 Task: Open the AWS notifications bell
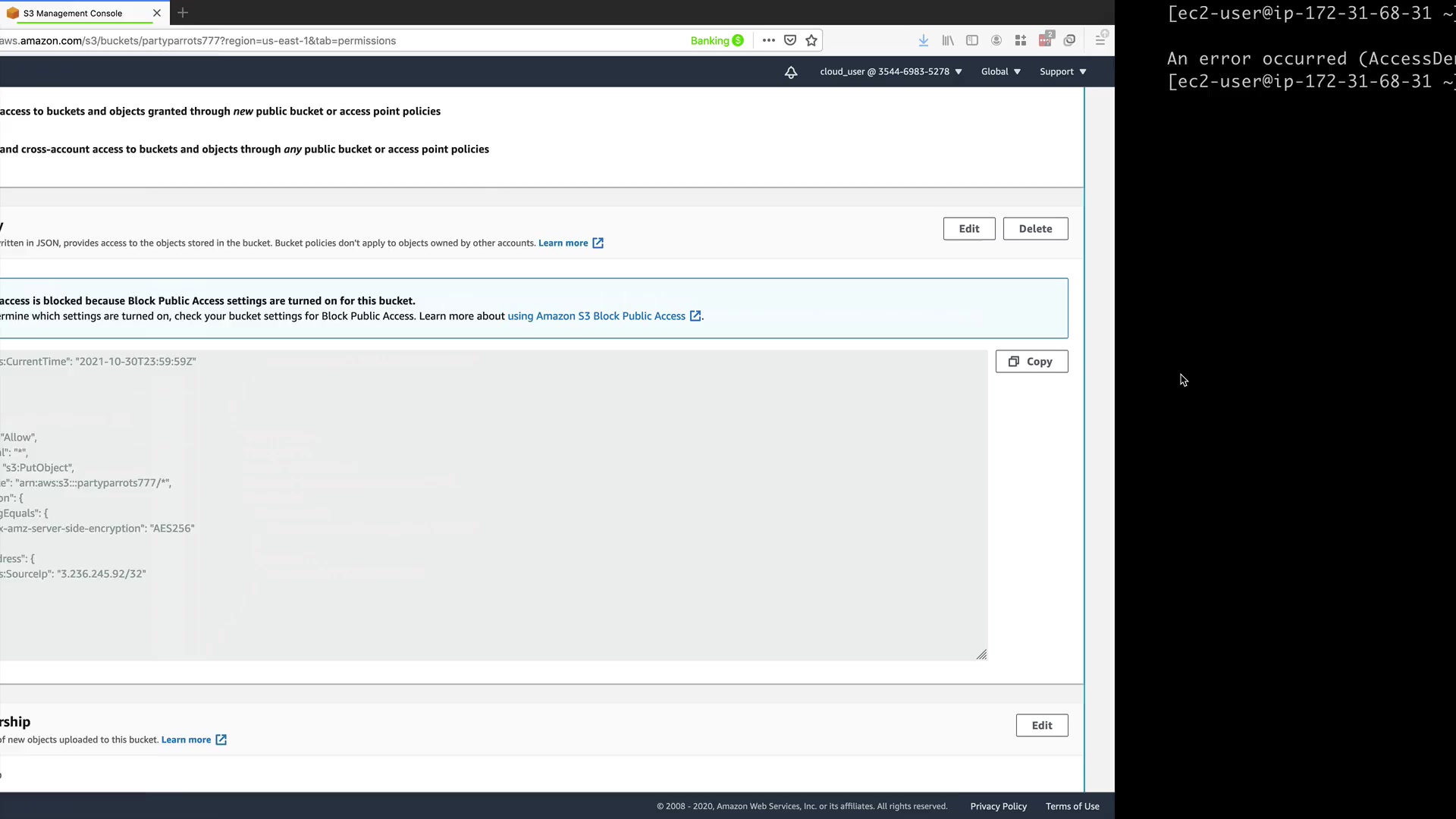click(x=791, y=72)
